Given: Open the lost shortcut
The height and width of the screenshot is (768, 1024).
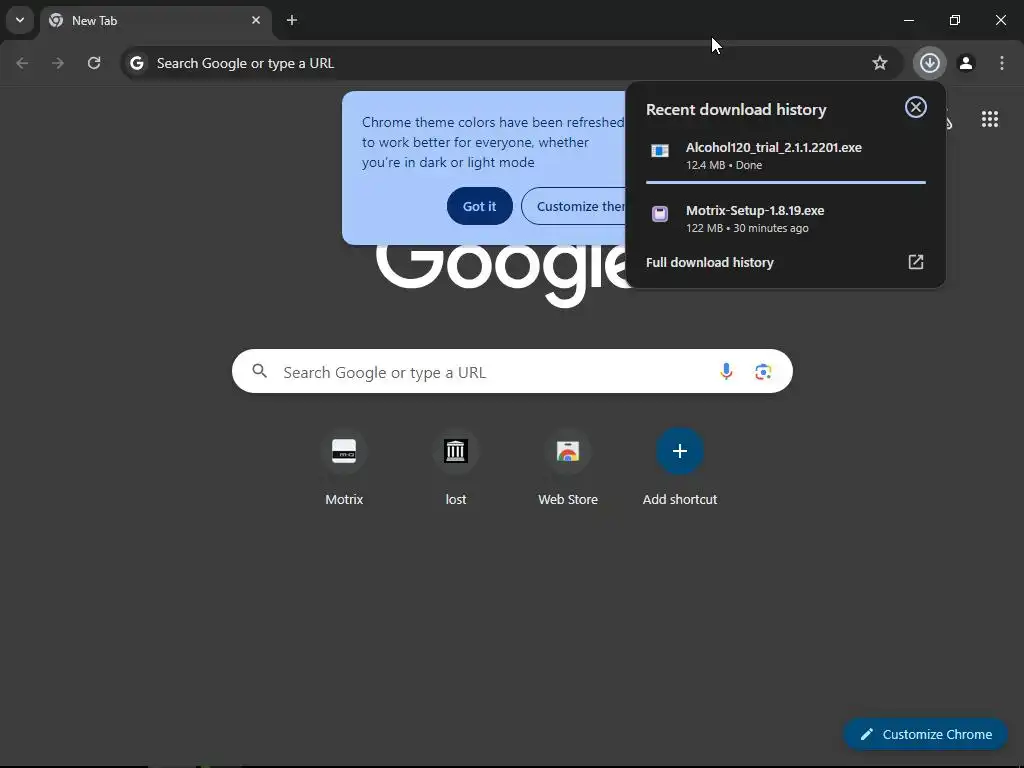Looking at the screenshot, I should click(x=456, y=466).
